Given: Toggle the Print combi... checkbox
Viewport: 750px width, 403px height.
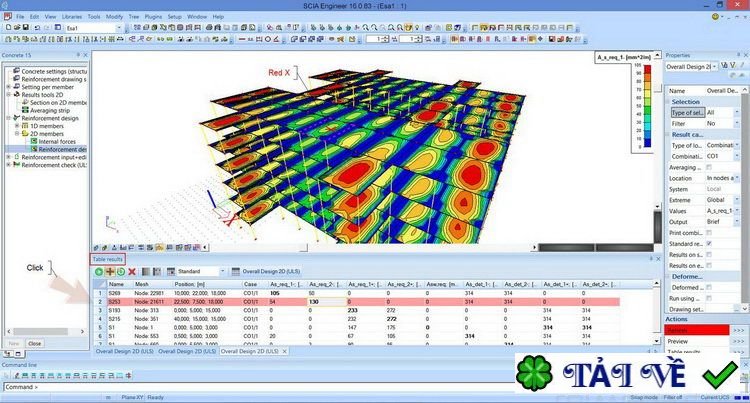Looking at the screenshot, I should (x=709, y=233).
